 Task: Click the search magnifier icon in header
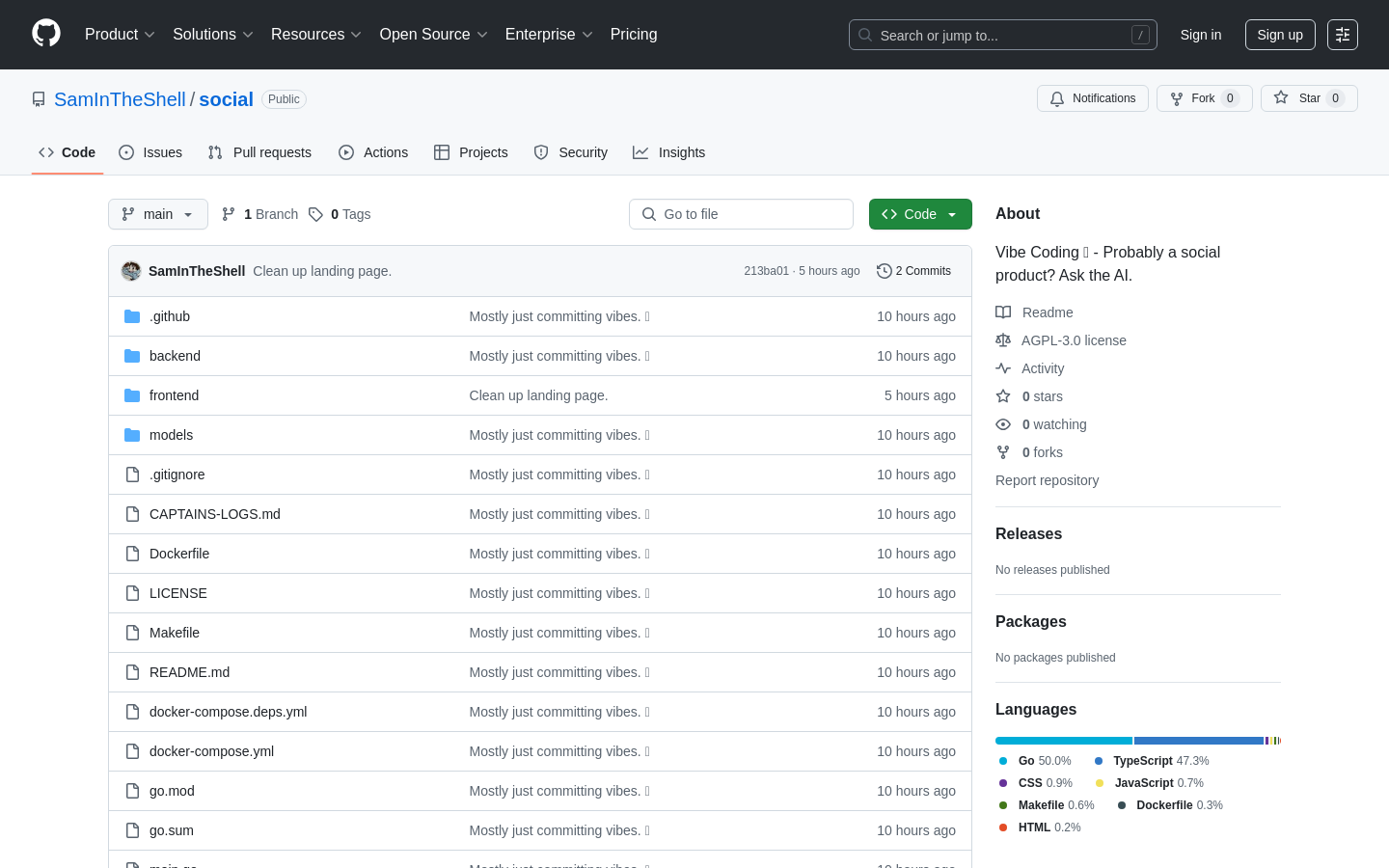click(865, 35)
